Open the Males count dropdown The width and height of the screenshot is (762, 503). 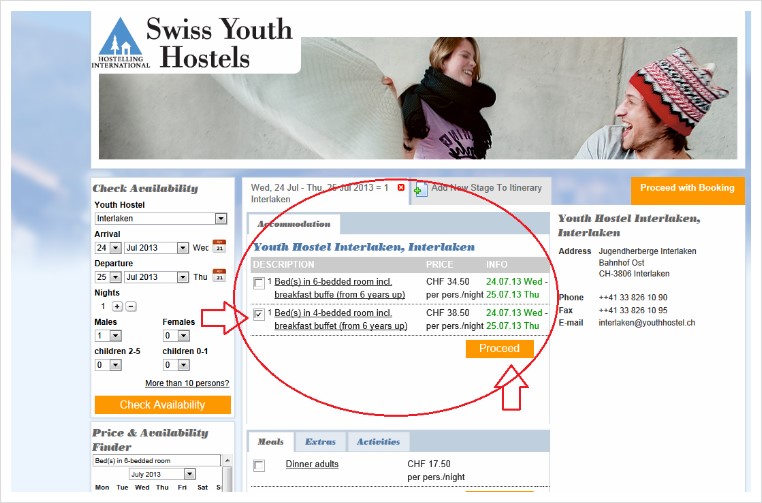pyautogui.click(x=116, y=336)
